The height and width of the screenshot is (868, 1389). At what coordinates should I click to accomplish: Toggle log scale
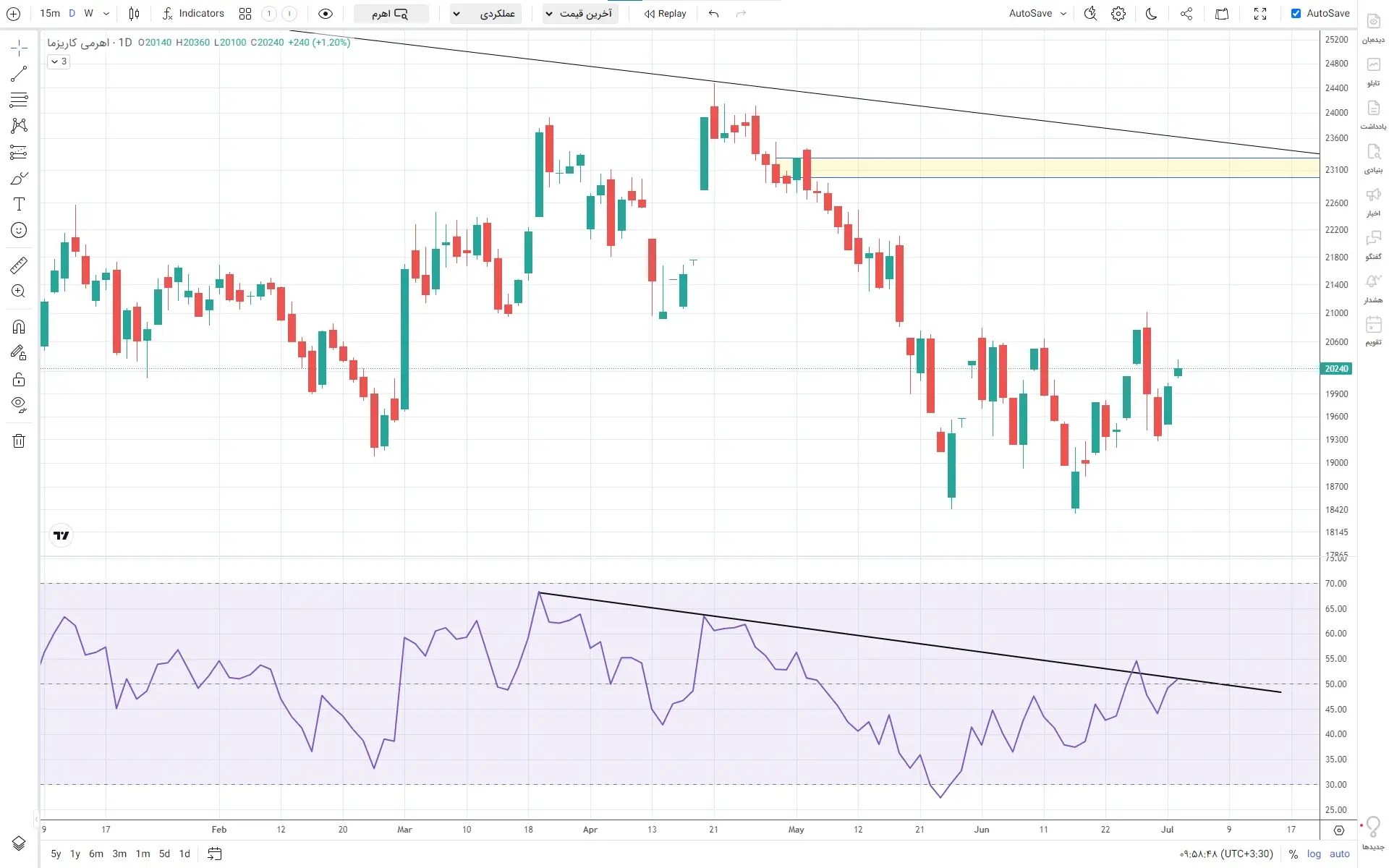pos(1314,854)
